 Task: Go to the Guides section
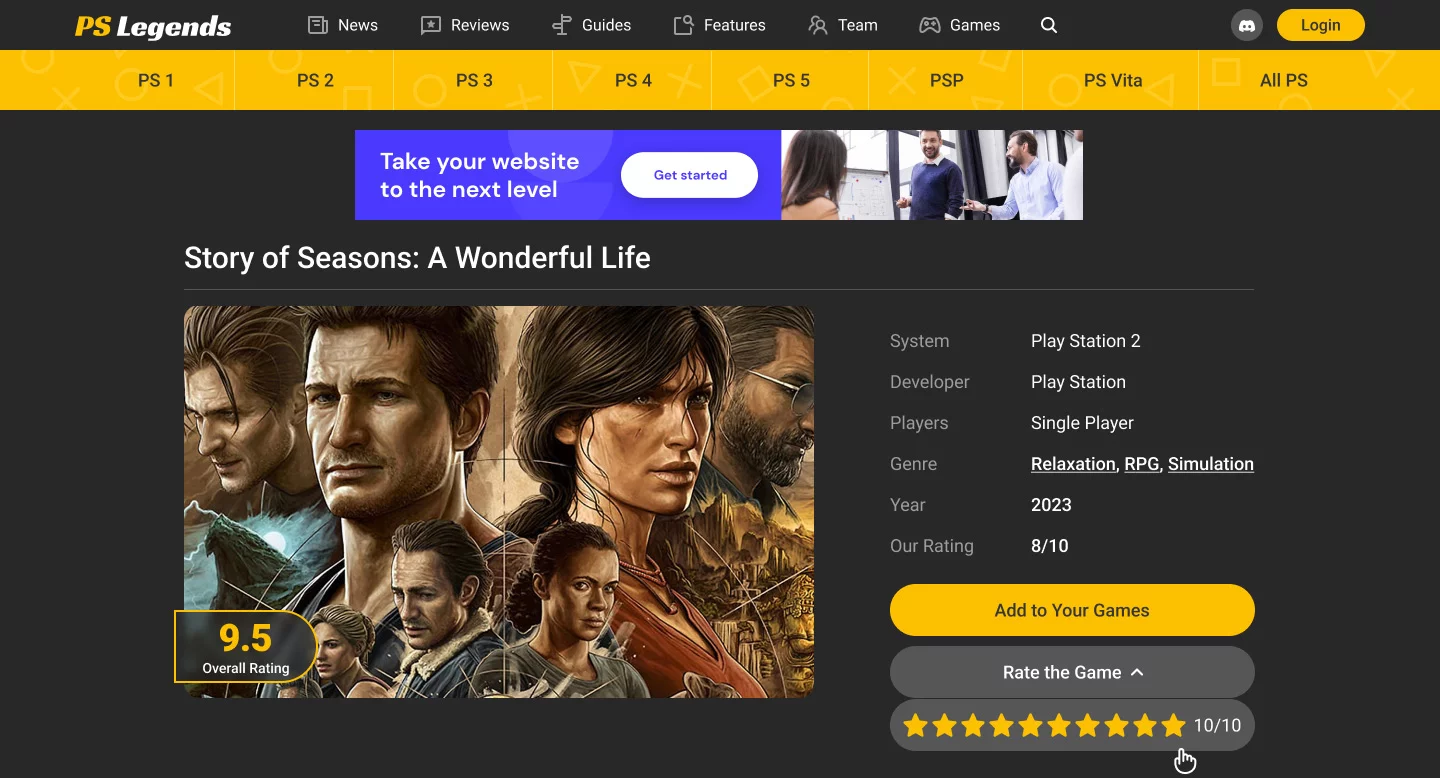click(592, 25)
